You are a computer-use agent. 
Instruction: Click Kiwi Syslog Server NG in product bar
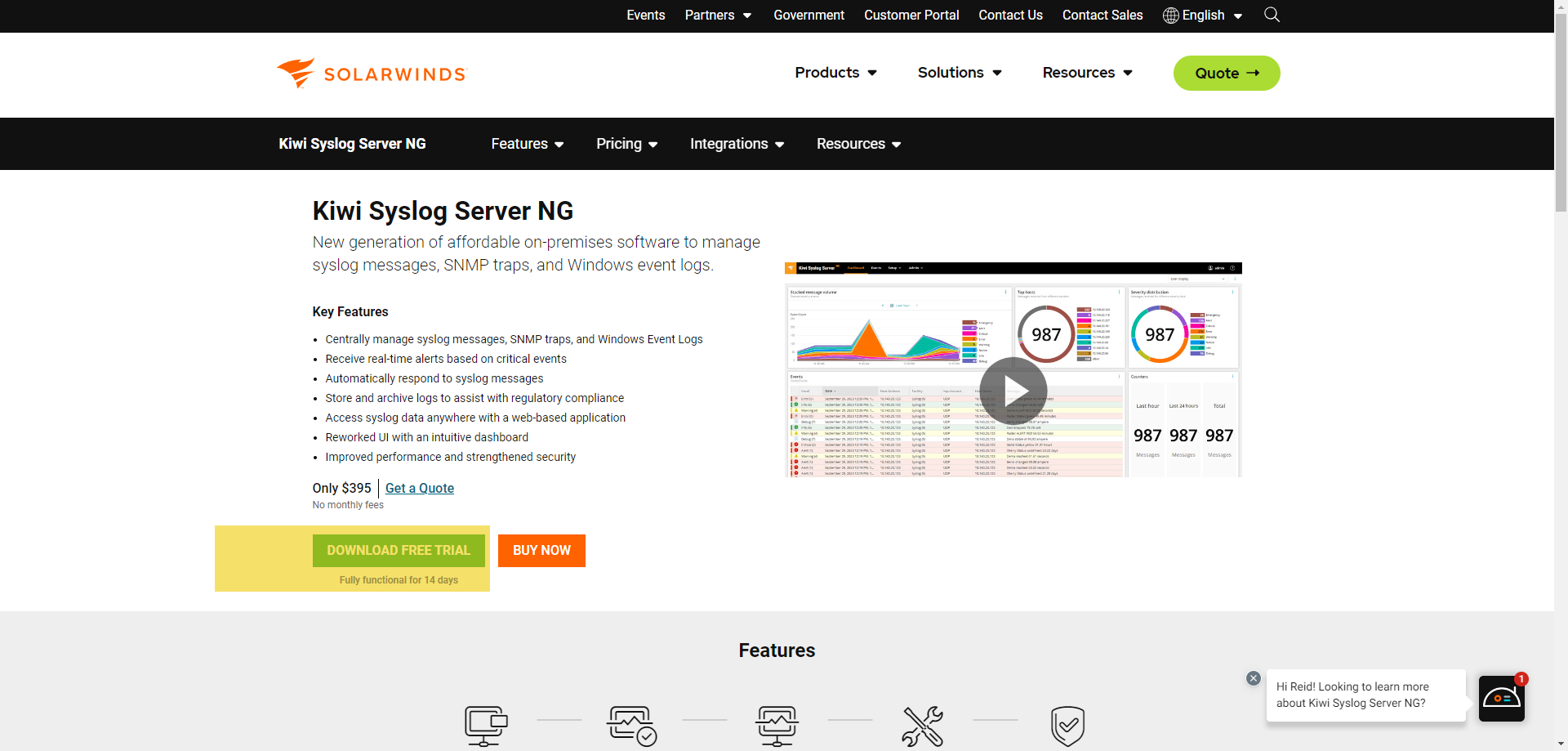352,144
